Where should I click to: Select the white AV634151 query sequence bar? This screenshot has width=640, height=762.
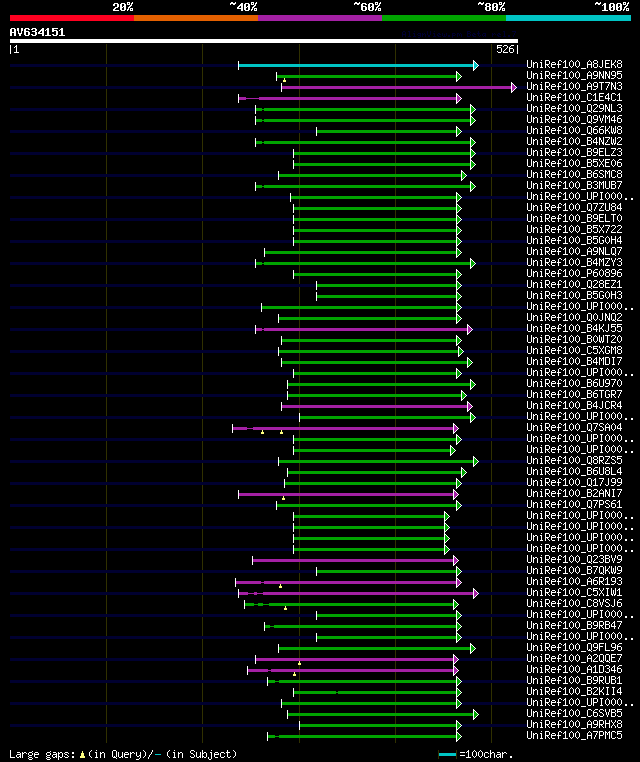click(264, 41)
